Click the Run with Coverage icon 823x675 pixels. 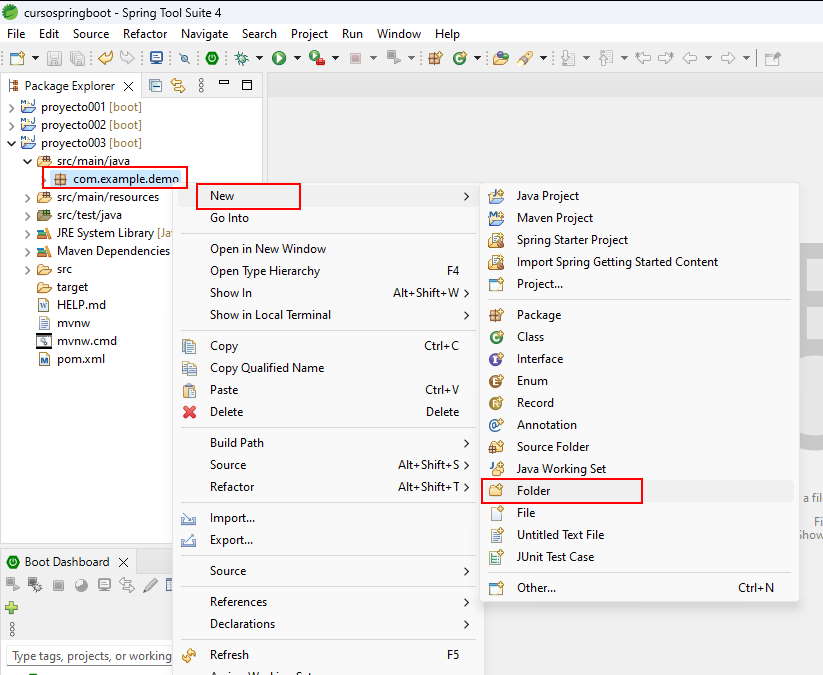point(316,58)
